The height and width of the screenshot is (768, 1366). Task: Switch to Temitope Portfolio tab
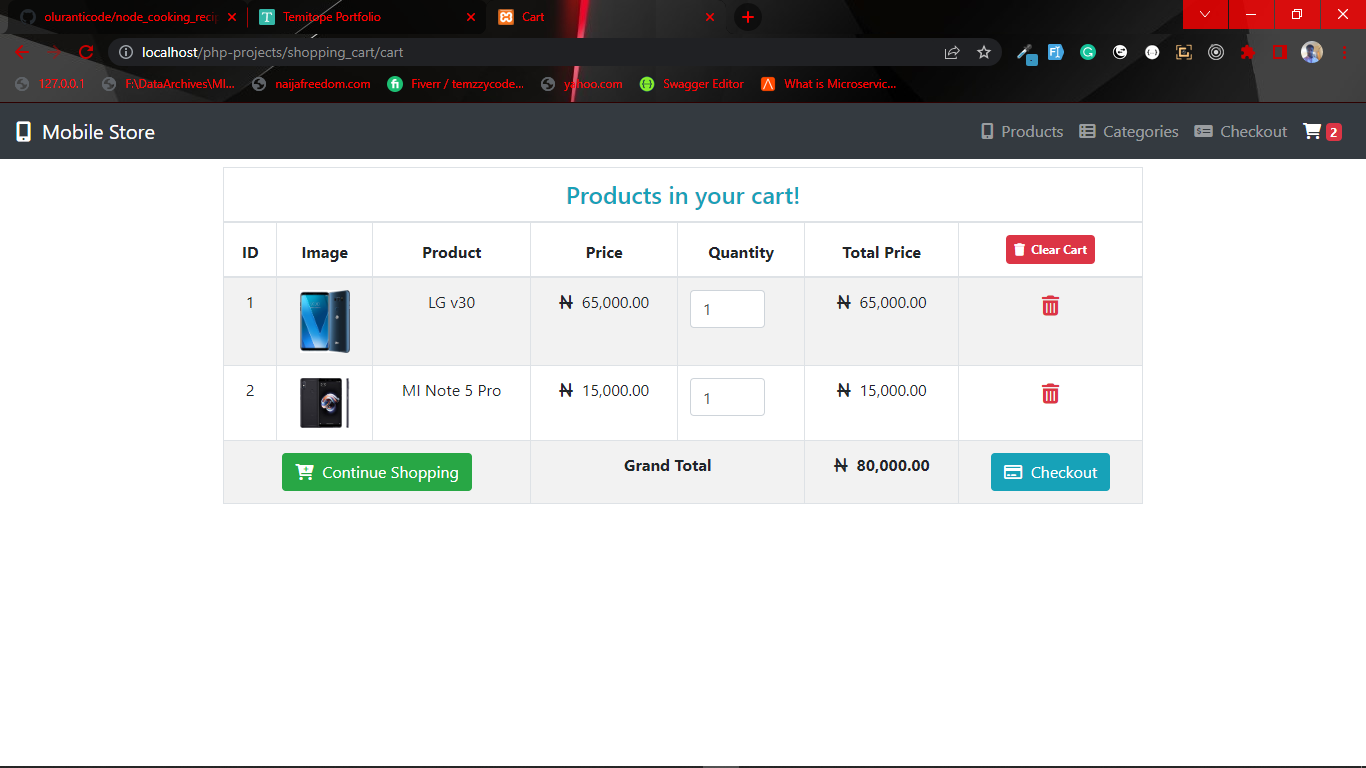[340, 17]
